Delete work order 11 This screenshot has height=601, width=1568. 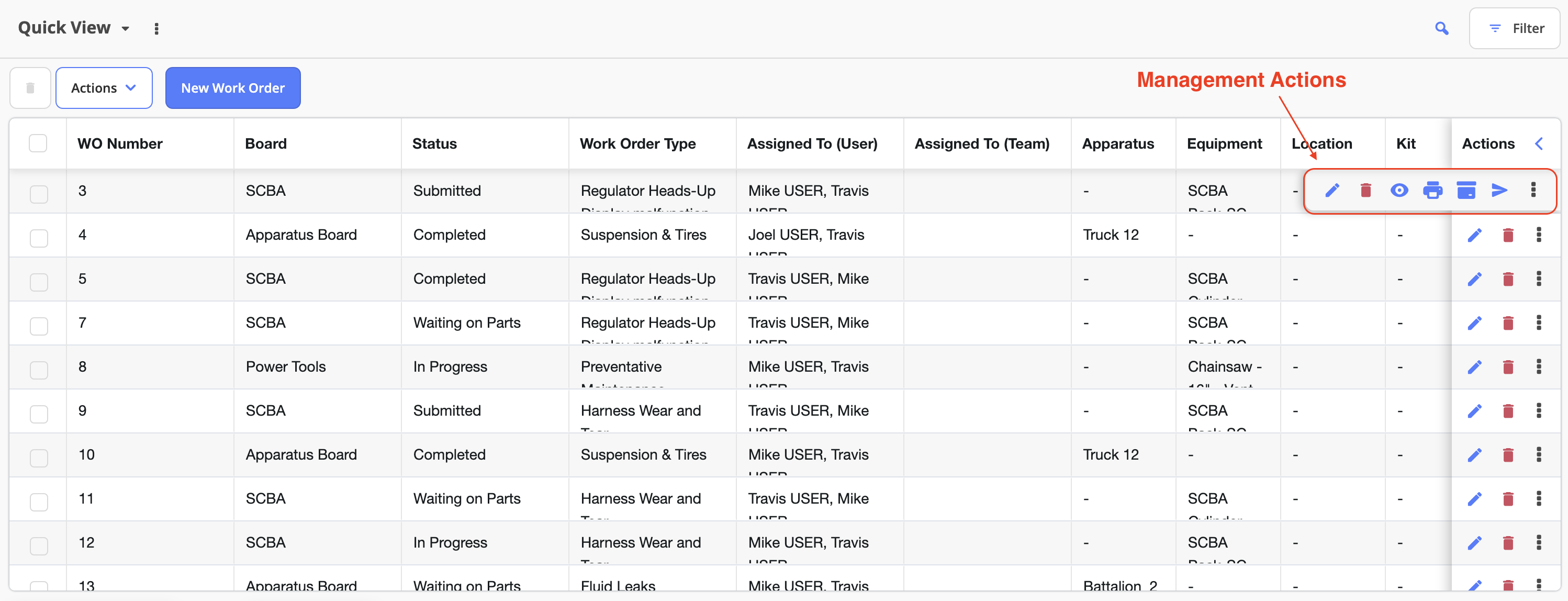pyautogui.click(x=1508, y=499)
